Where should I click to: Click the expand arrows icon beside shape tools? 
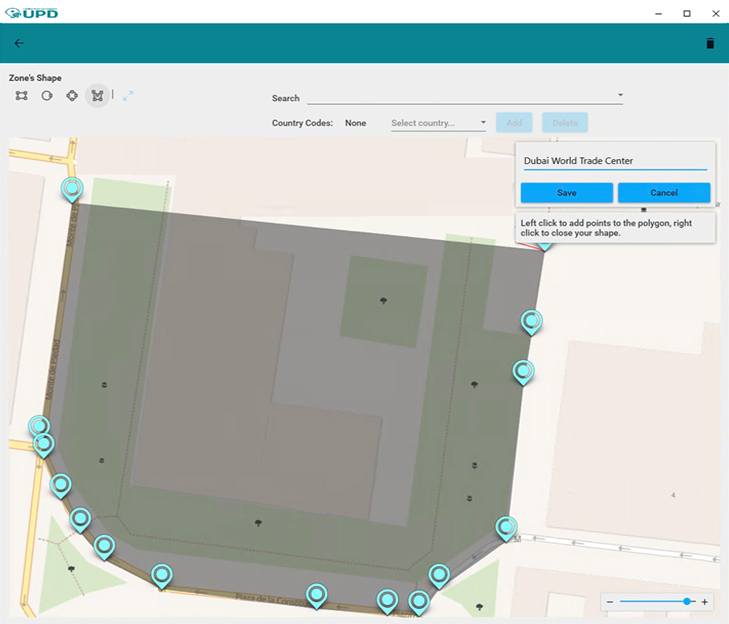[x=128, y=96]
